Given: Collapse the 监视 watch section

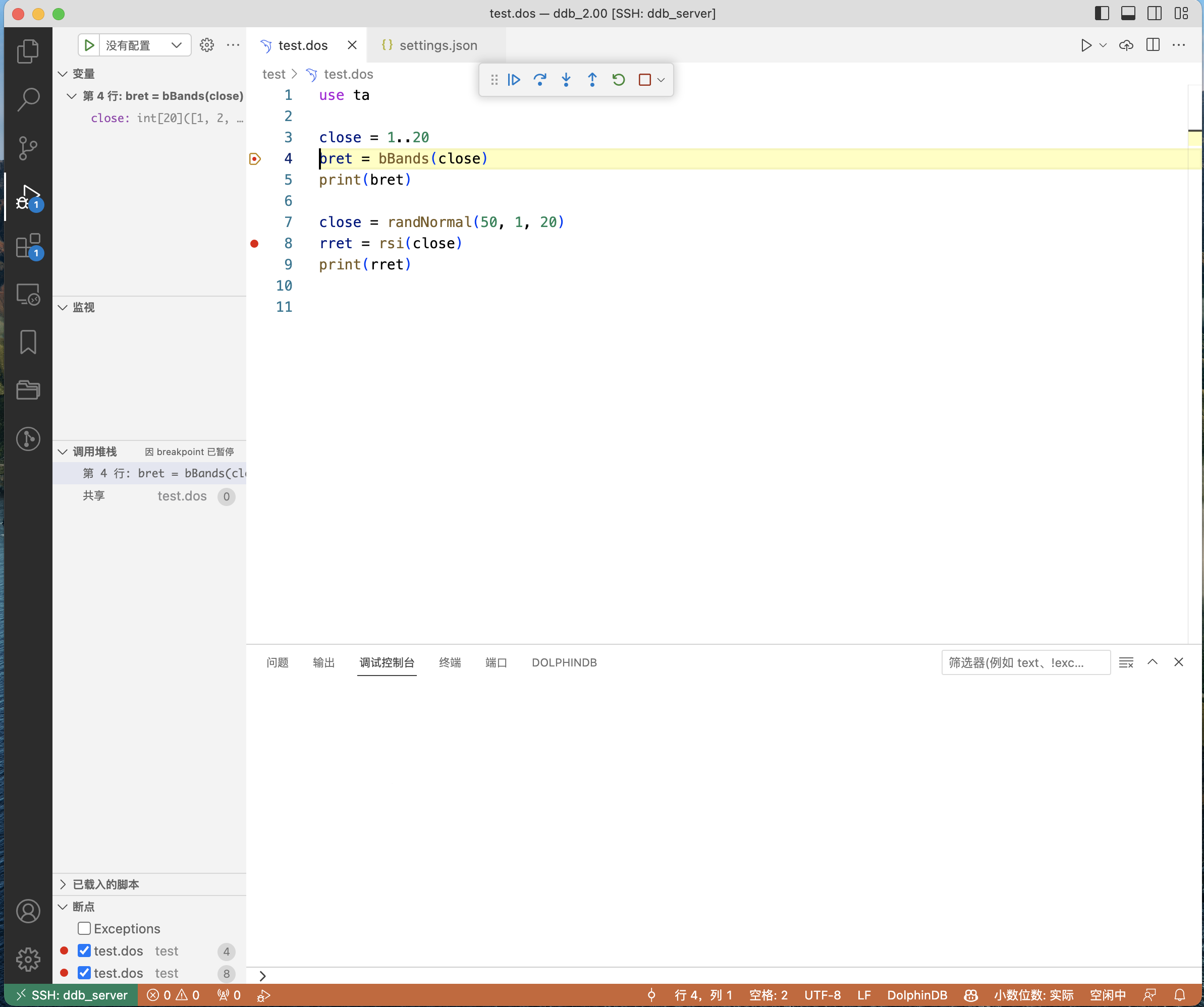Looking at the screenshot, I should coord(83,307).
